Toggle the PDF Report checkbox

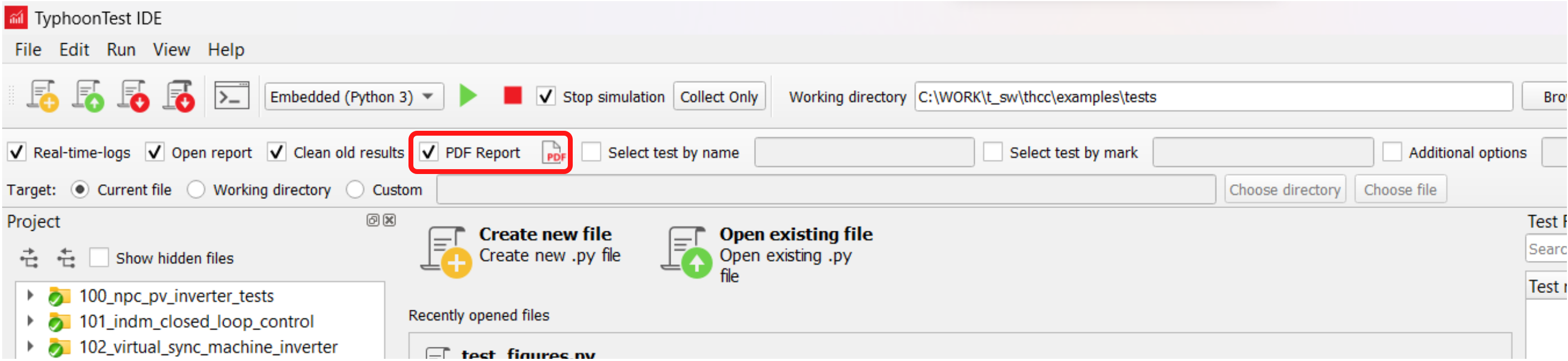pyautogui.click(x=428, y=152)
